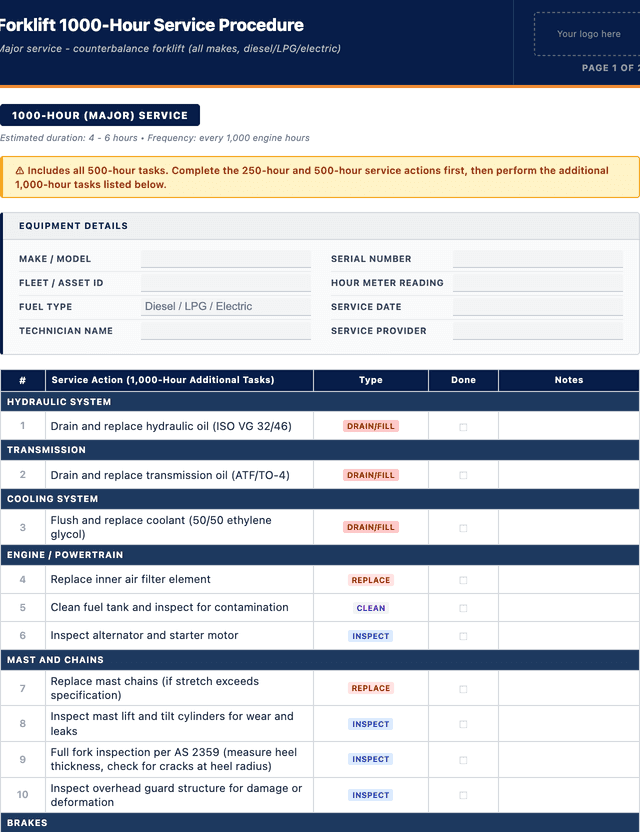Click the HYDRAULIC SYSTEM section header
Screen dimensions: 640x832
pyautogui.click(x=320, y=402)
